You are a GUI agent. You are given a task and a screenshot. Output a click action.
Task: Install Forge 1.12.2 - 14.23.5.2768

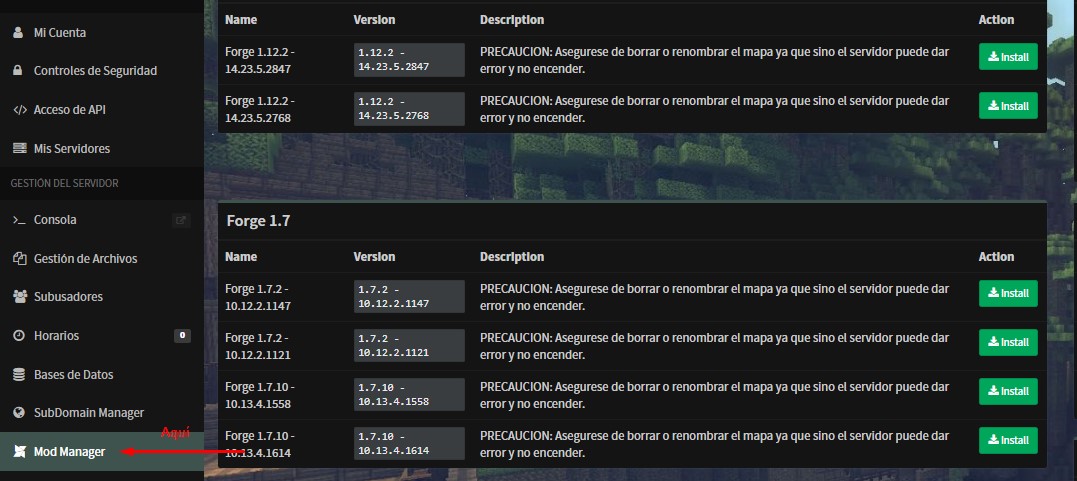1008,106
